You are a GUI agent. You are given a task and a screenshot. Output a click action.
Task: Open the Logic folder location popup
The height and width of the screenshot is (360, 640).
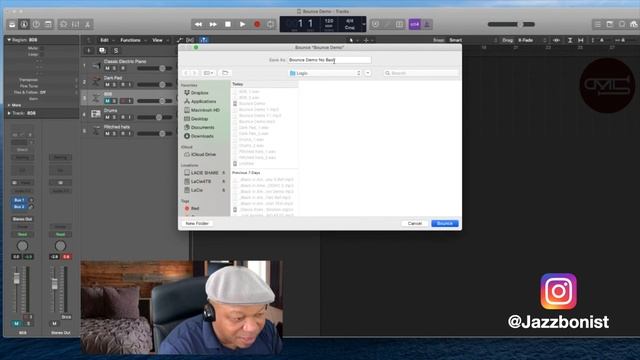point(325,73)
